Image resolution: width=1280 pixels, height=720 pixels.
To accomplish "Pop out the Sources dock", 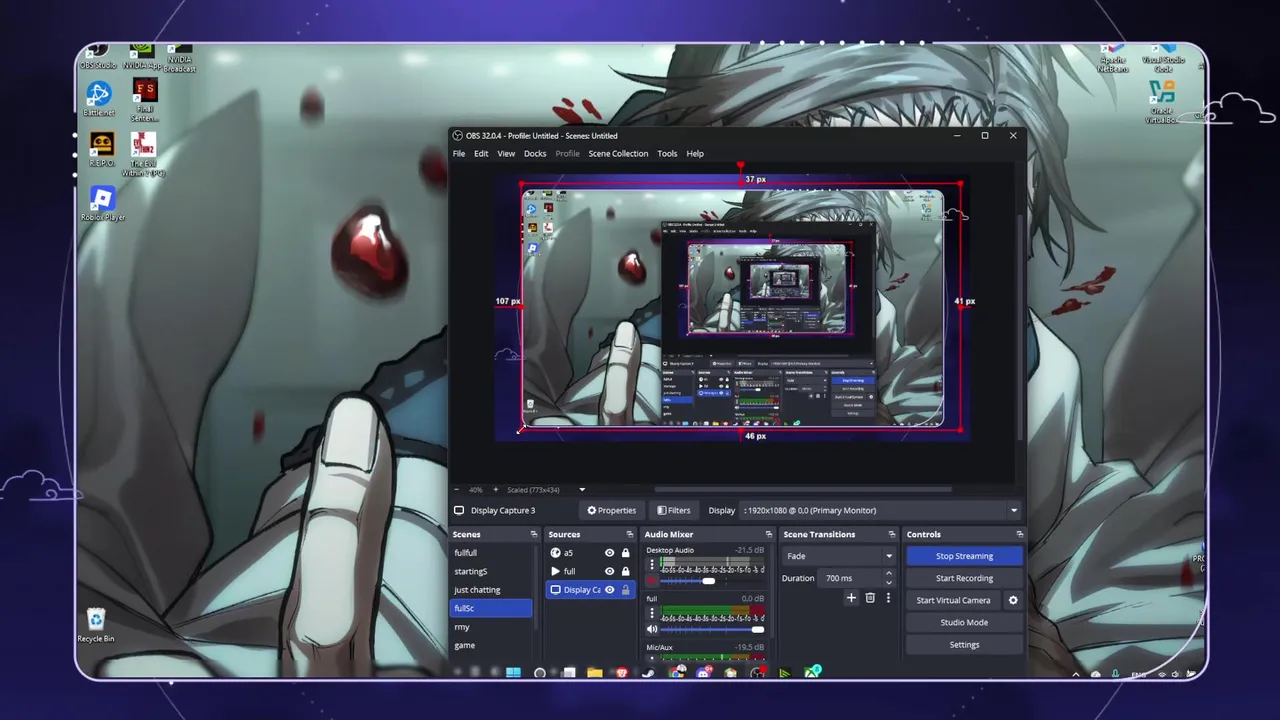I will click(629, 534).
